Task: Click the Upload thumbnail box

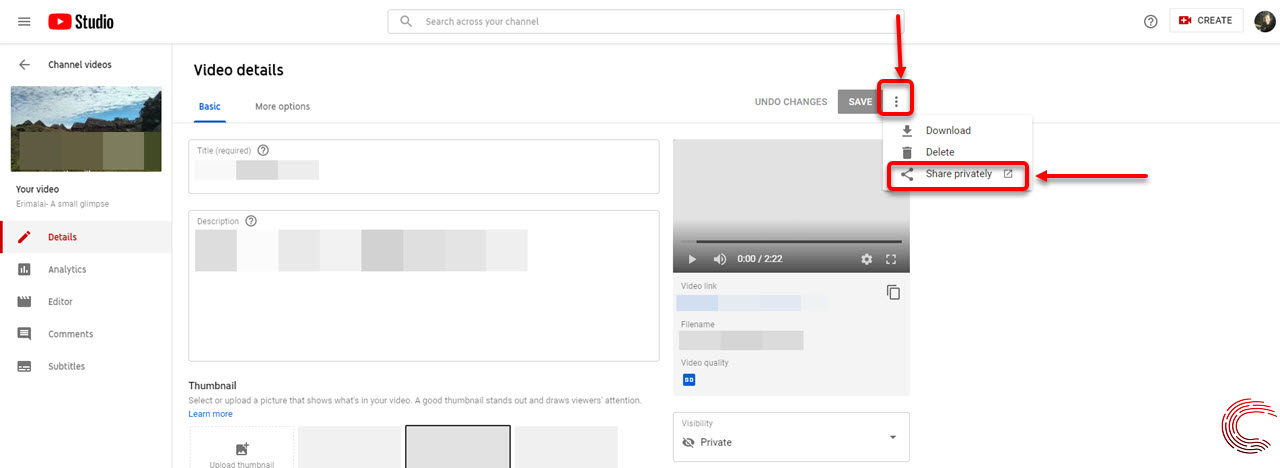Action: [241, 447]
